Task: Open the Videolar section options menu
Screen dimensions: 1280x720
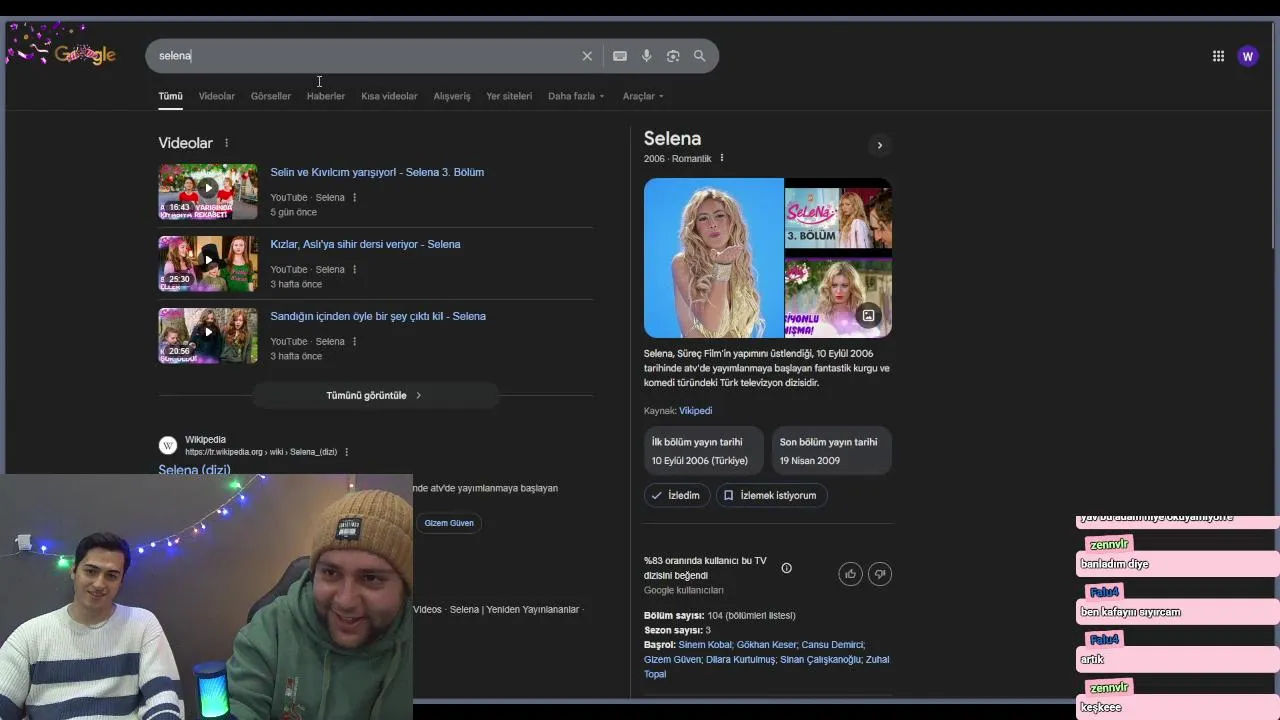Action: (226, 143)
